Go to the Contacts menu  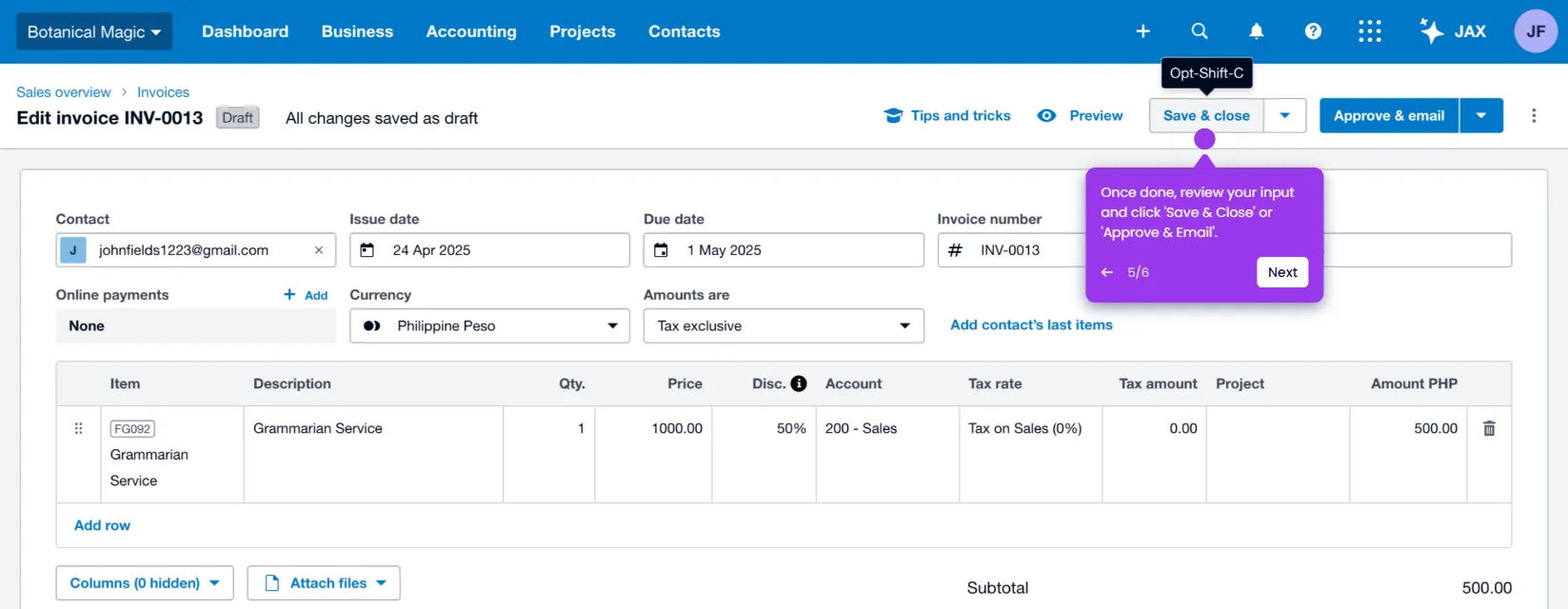click(x=684, y=31)
